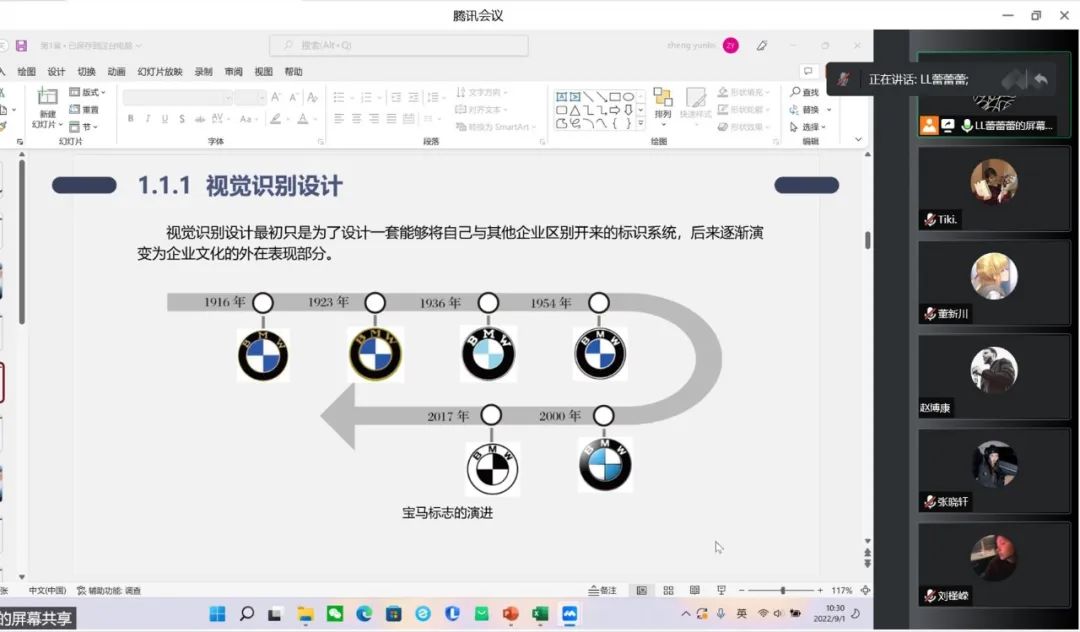Switch to Slide Sorter view in status bar

pyautogui.click(x=668, y=591)
